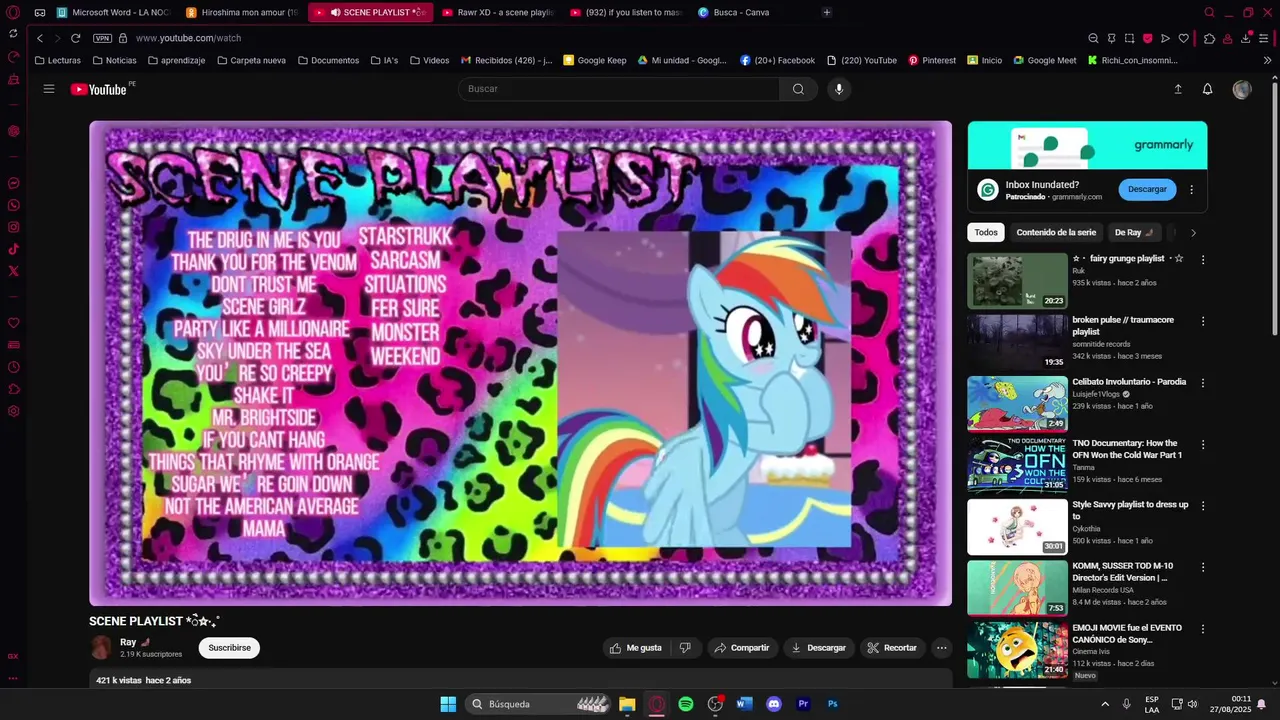Viewport: 1280px width, 720px height.
Task: Open Instagram in the Opera sidebar
Action: click(14, 227)
